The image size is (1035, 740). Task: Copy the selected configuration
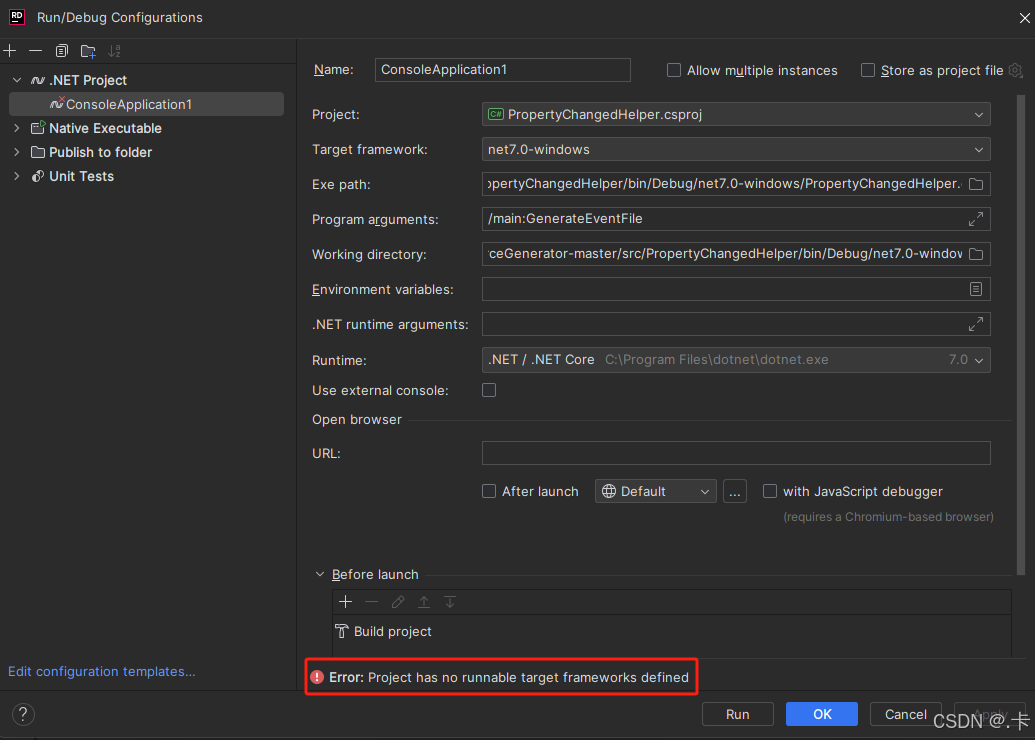61,51
